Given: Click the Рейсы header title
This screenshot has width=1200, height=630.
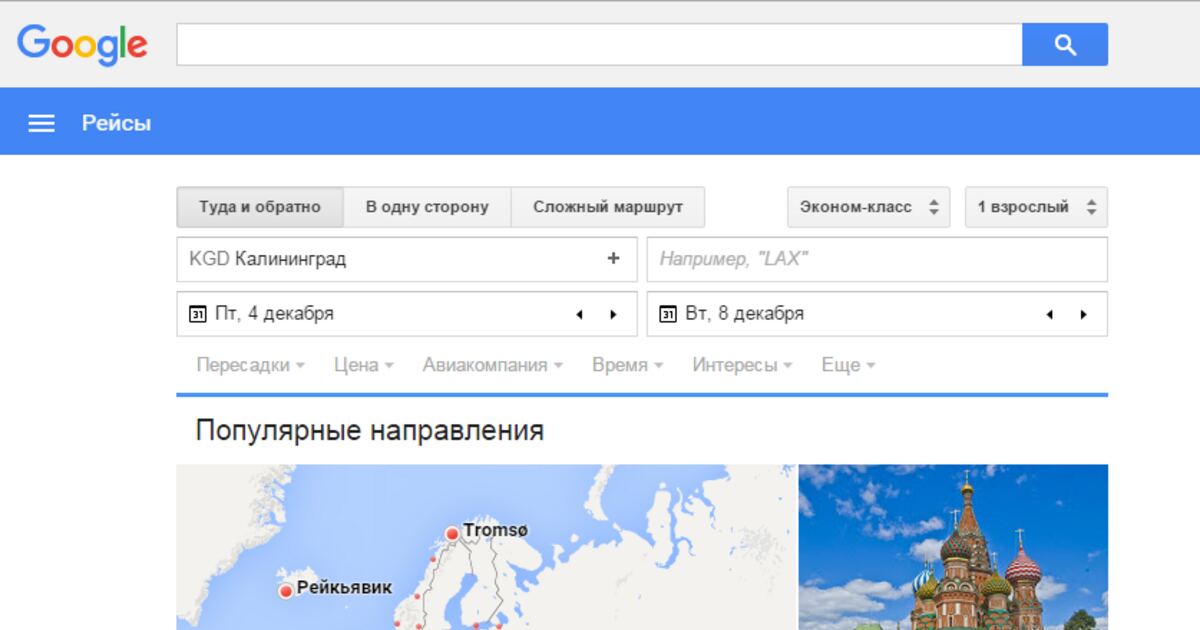Looking at the screenshot, I should click(116, 123).
